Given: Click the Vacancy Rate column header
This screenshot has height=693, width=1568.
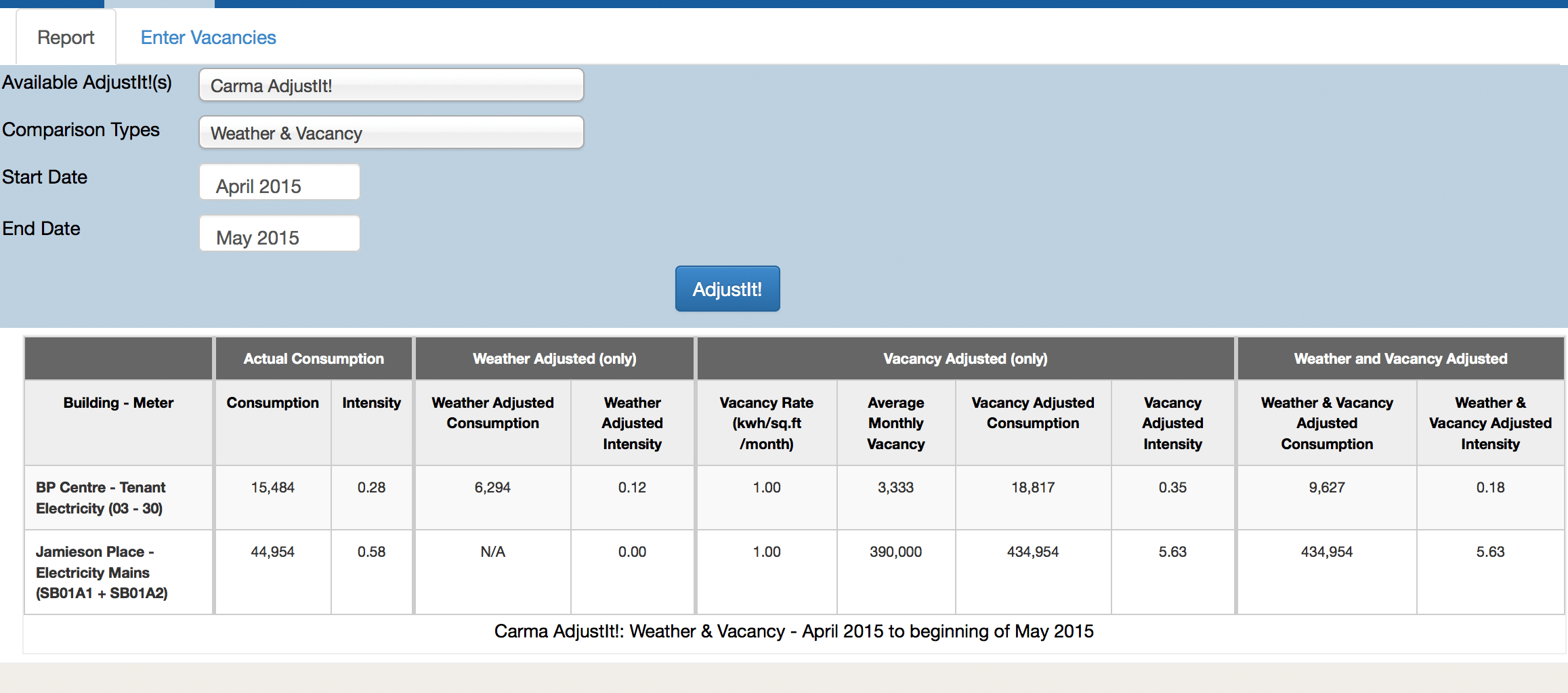Looking at the screenshot, I should [x=765, y=423].
